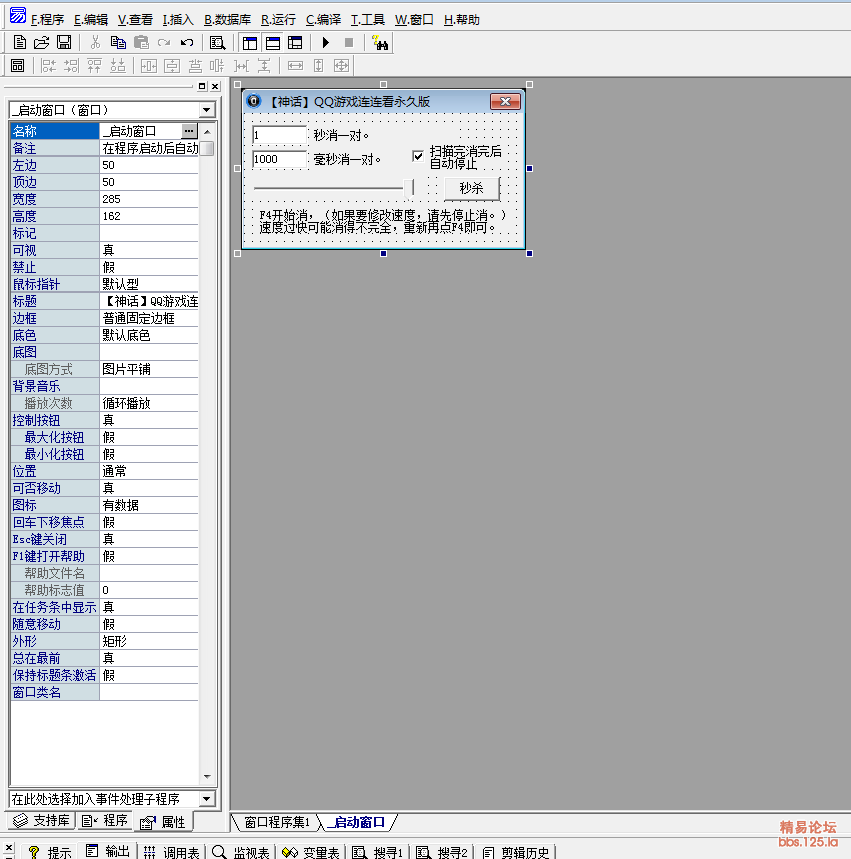This screenshot has height=859, width=851.
Task: Open H.帮助 menu
Action: pos(462,20)
